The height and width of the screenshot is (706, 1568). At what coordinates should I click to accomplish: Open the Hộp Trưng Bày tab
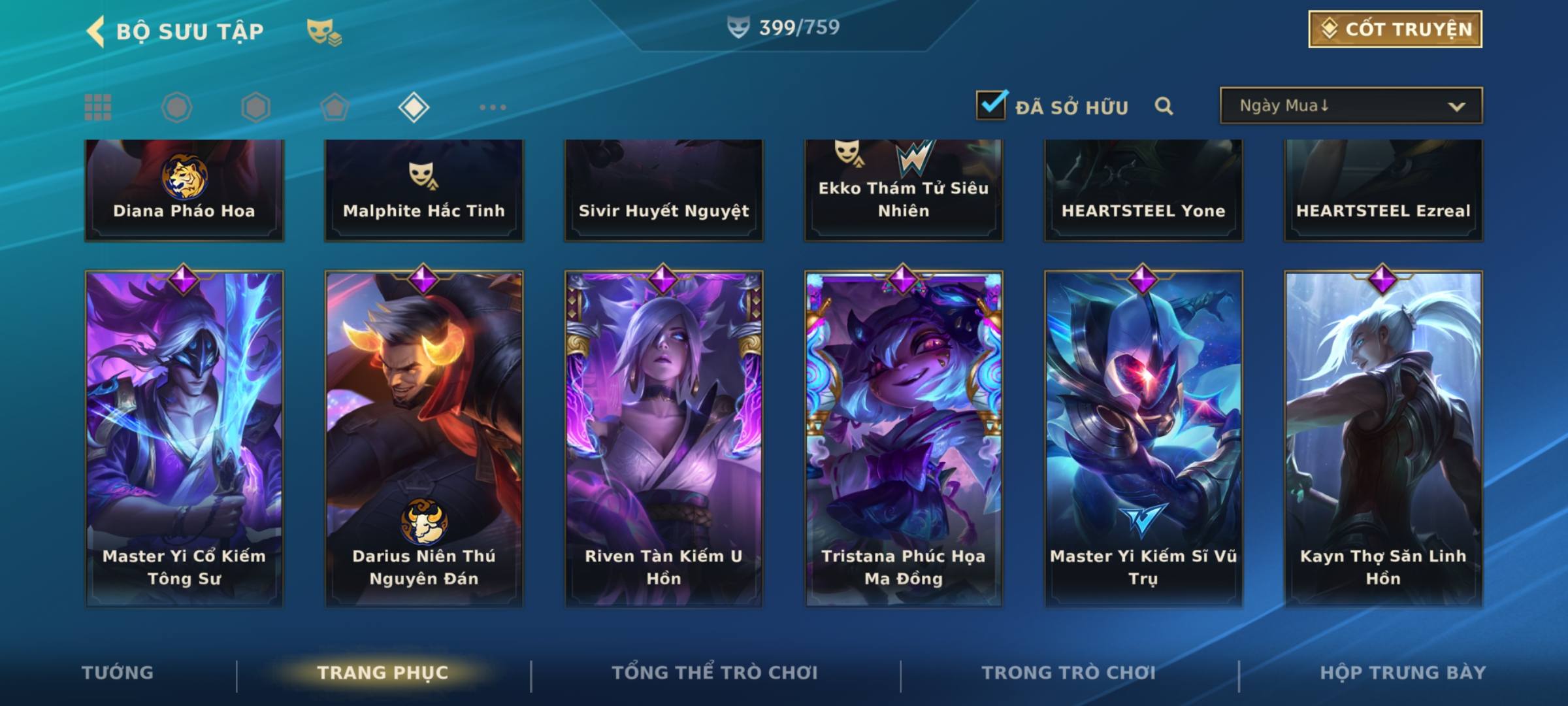click(1403, 673)
